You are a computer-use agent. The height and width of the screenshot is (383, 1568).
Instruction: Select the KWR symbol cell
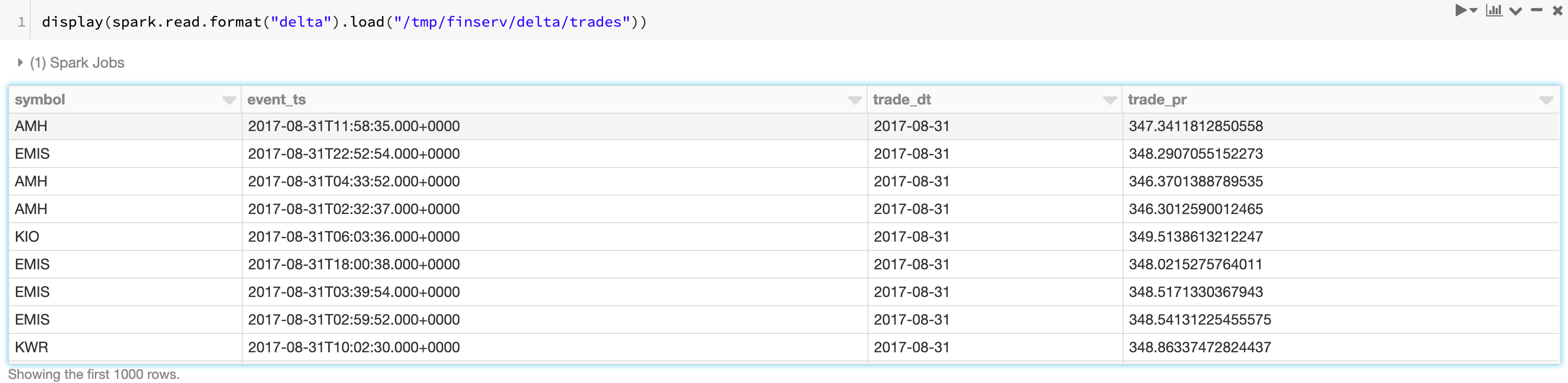tap(32, 348)
